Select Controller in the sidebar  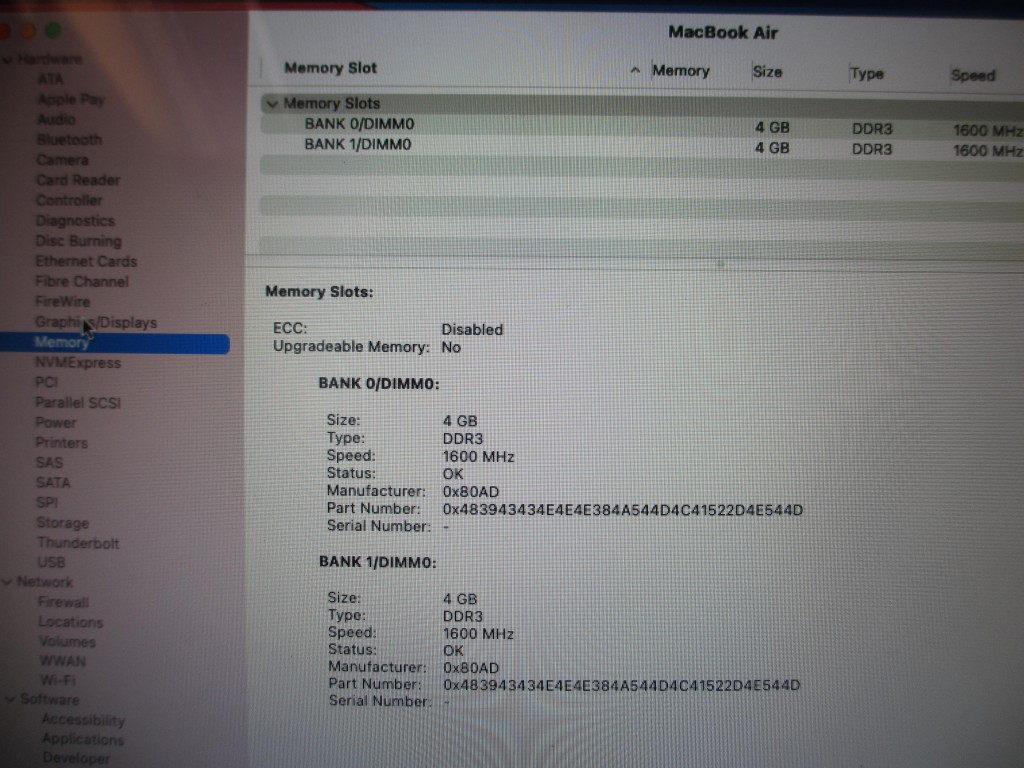pyautogui.click(x=69, y=200)
